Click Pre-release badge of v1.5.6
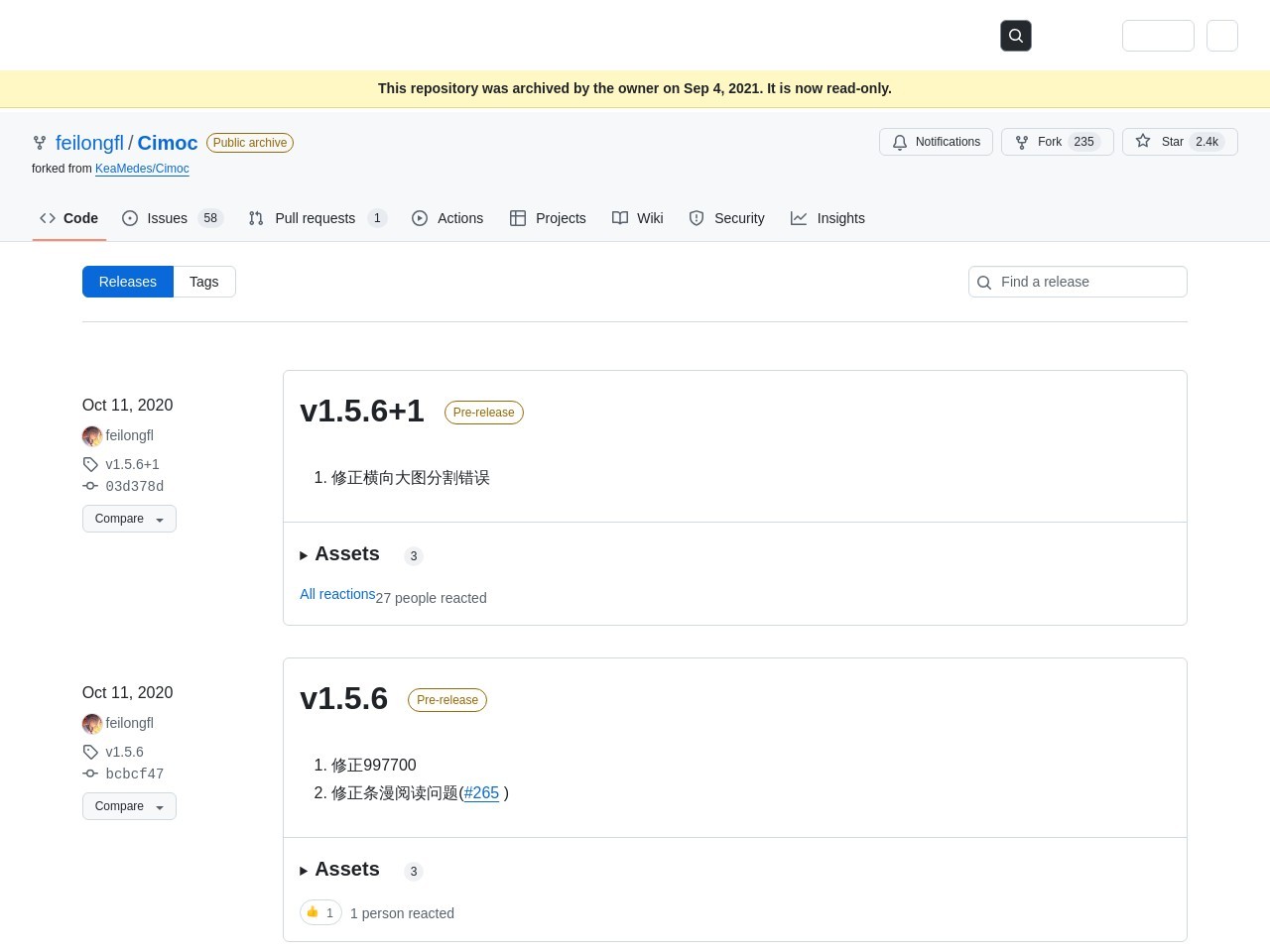This screenshot has width=1270, height=952. pos(447,700)
